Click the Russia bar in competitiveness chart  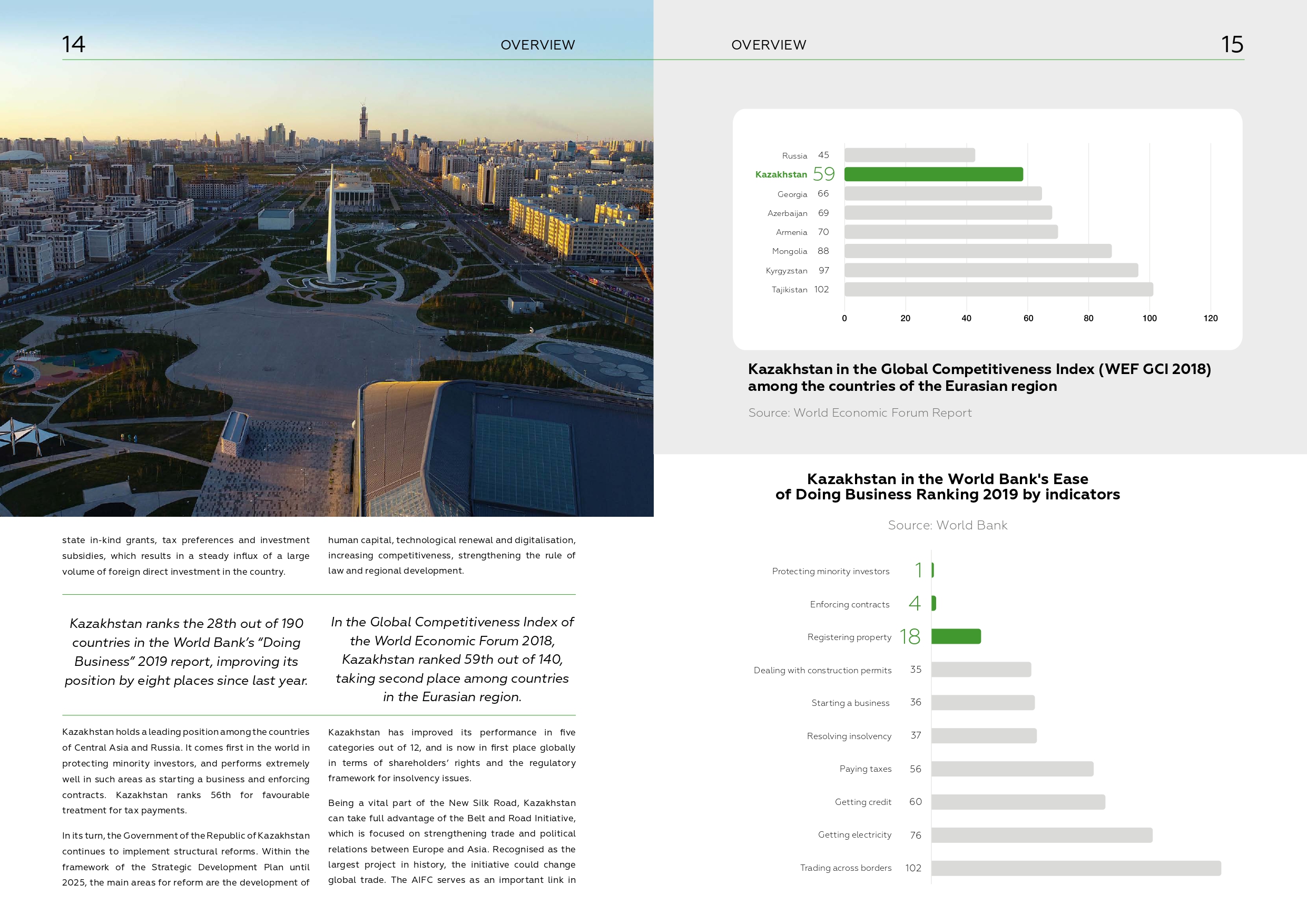[909, 155]
